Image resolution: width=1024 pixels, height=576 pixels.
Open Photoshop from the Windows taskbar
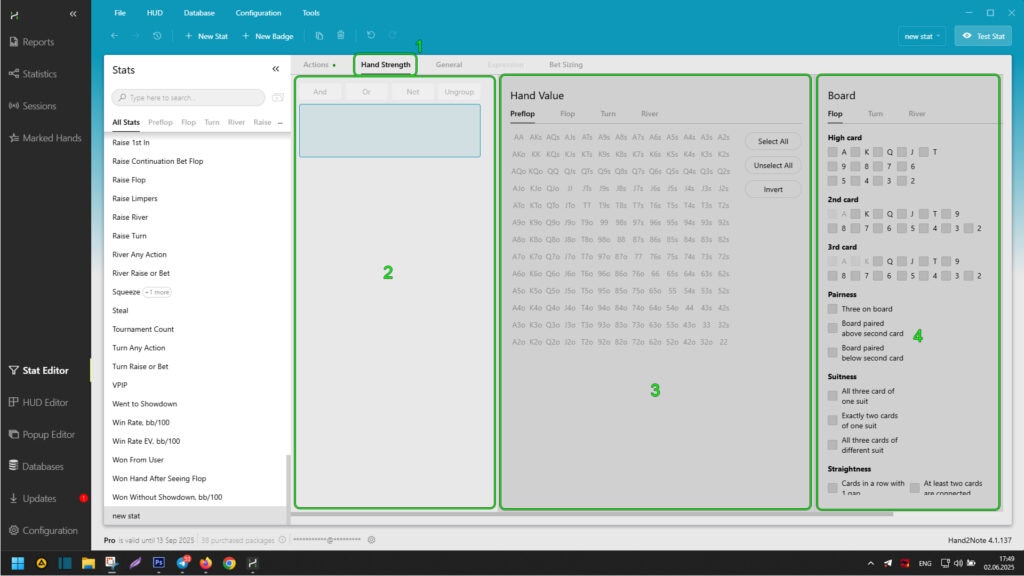click(x=158, y=563)
